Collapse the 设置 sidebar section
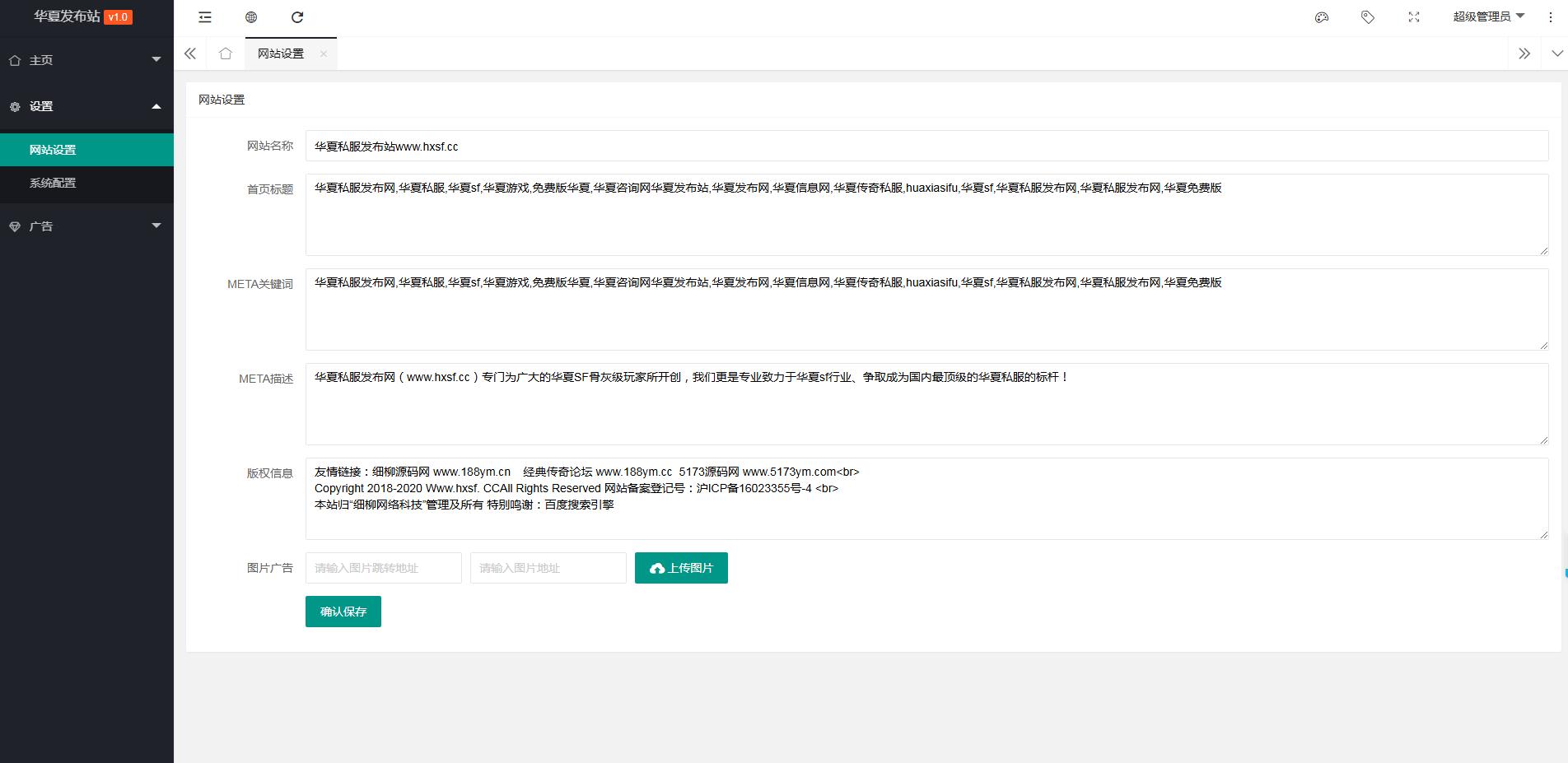 (x=86, y=106)
